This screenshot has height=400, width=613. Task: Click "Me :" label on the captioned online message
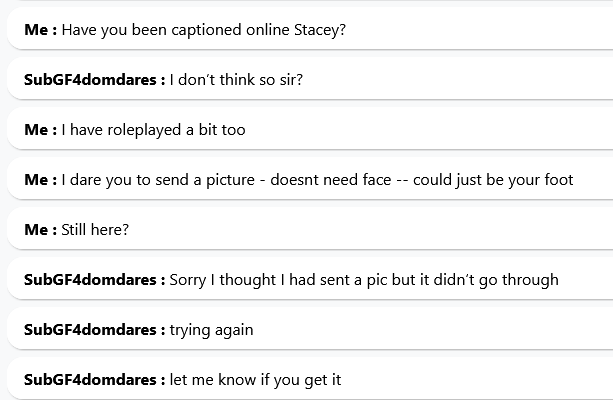[x=40, y=30]
